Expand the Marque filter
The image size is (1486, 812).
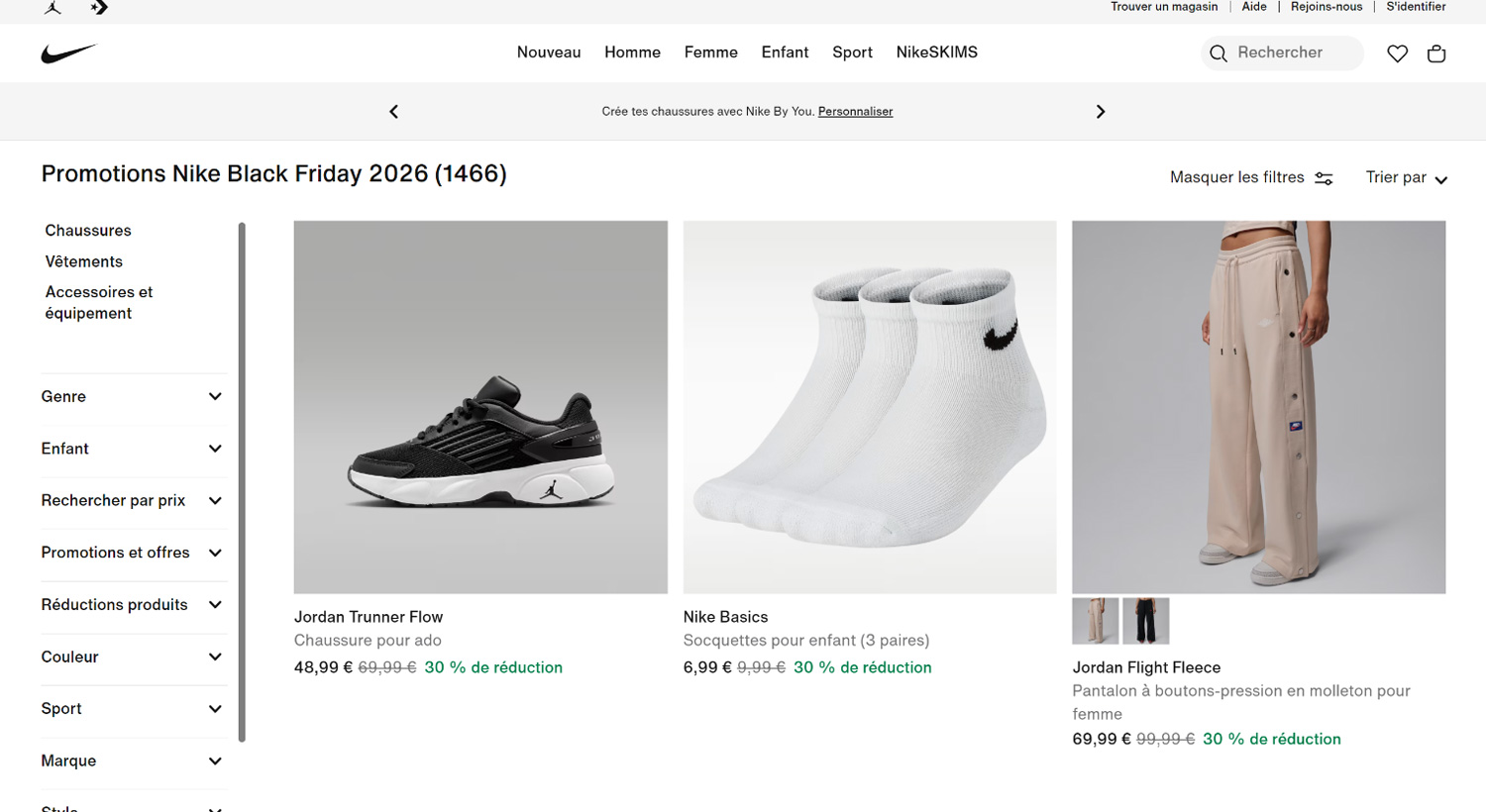(132, 761)
